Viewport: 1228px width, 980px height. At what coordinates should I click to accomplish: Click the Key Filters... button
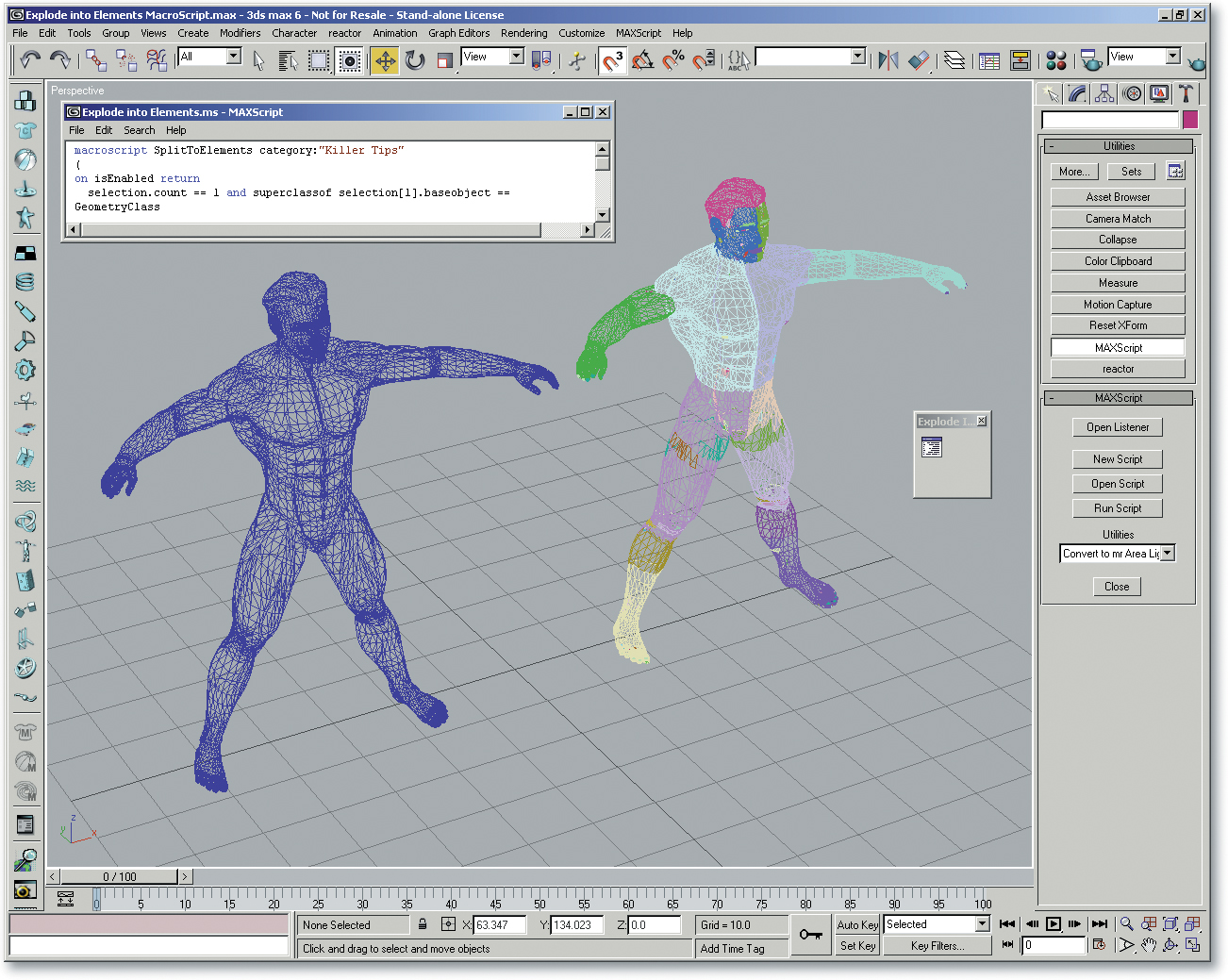[938, 946]
